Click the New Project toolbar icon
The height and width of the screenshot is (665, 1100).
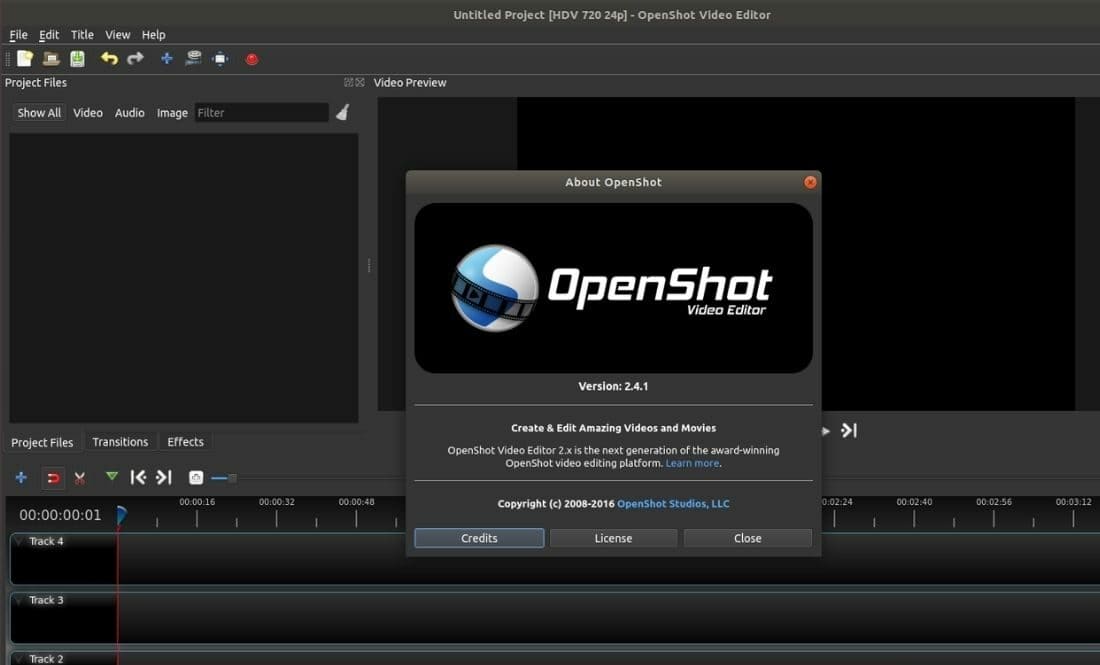[x=25, y=59]
